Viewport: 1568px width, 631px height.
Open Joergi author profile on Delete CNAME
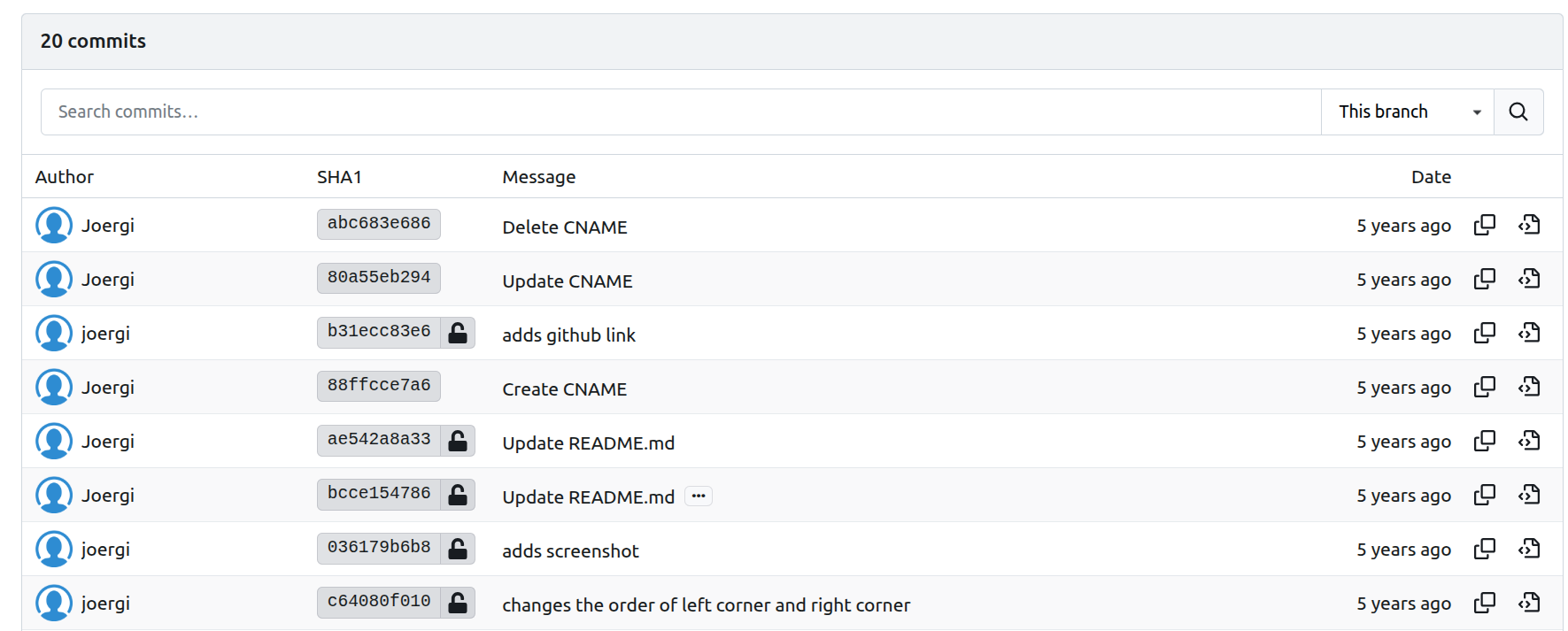coord(108,226)
